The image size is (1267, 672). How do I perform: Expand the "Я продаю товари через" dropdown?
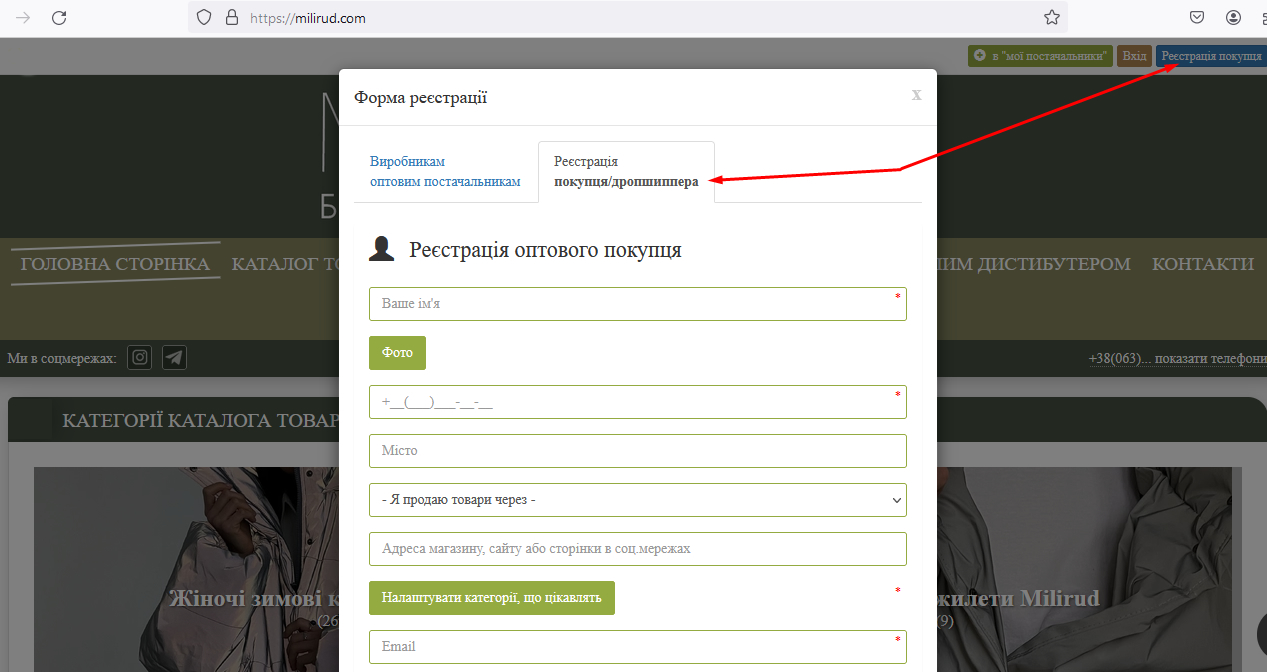click(x=637, y=500)
